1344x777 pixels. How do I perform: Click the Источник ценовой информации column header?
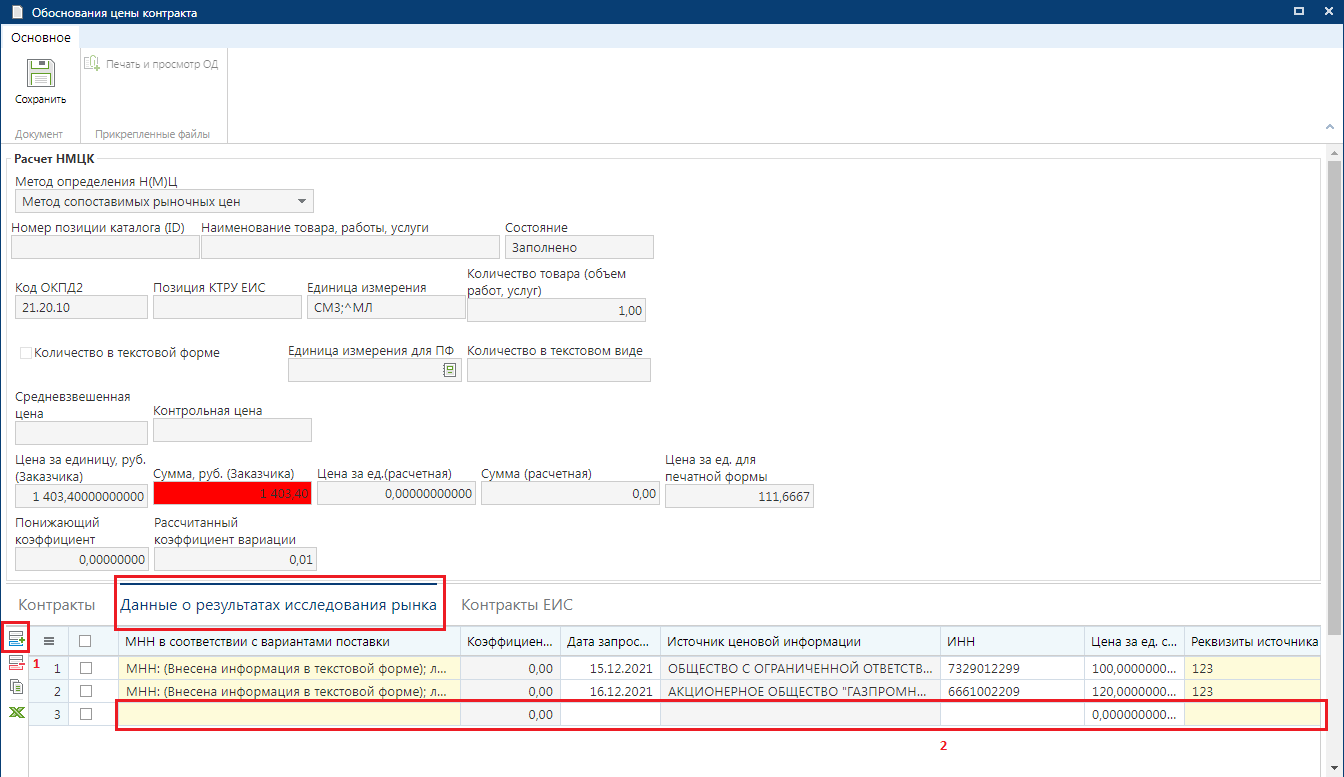click(x=800, y=641)
